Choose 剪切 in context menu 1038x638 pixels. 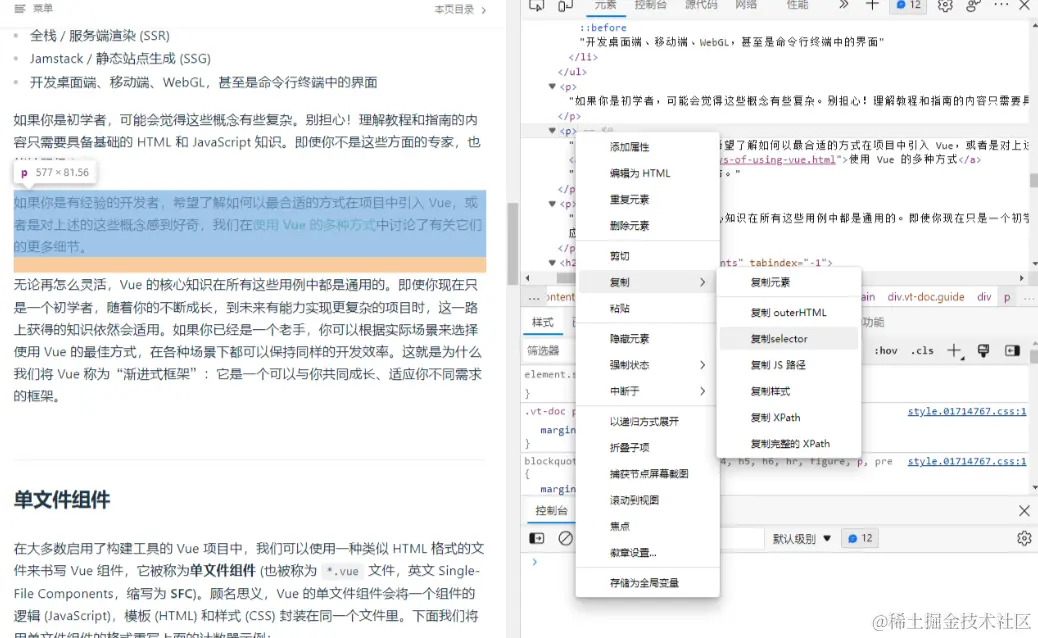(647, 256)
